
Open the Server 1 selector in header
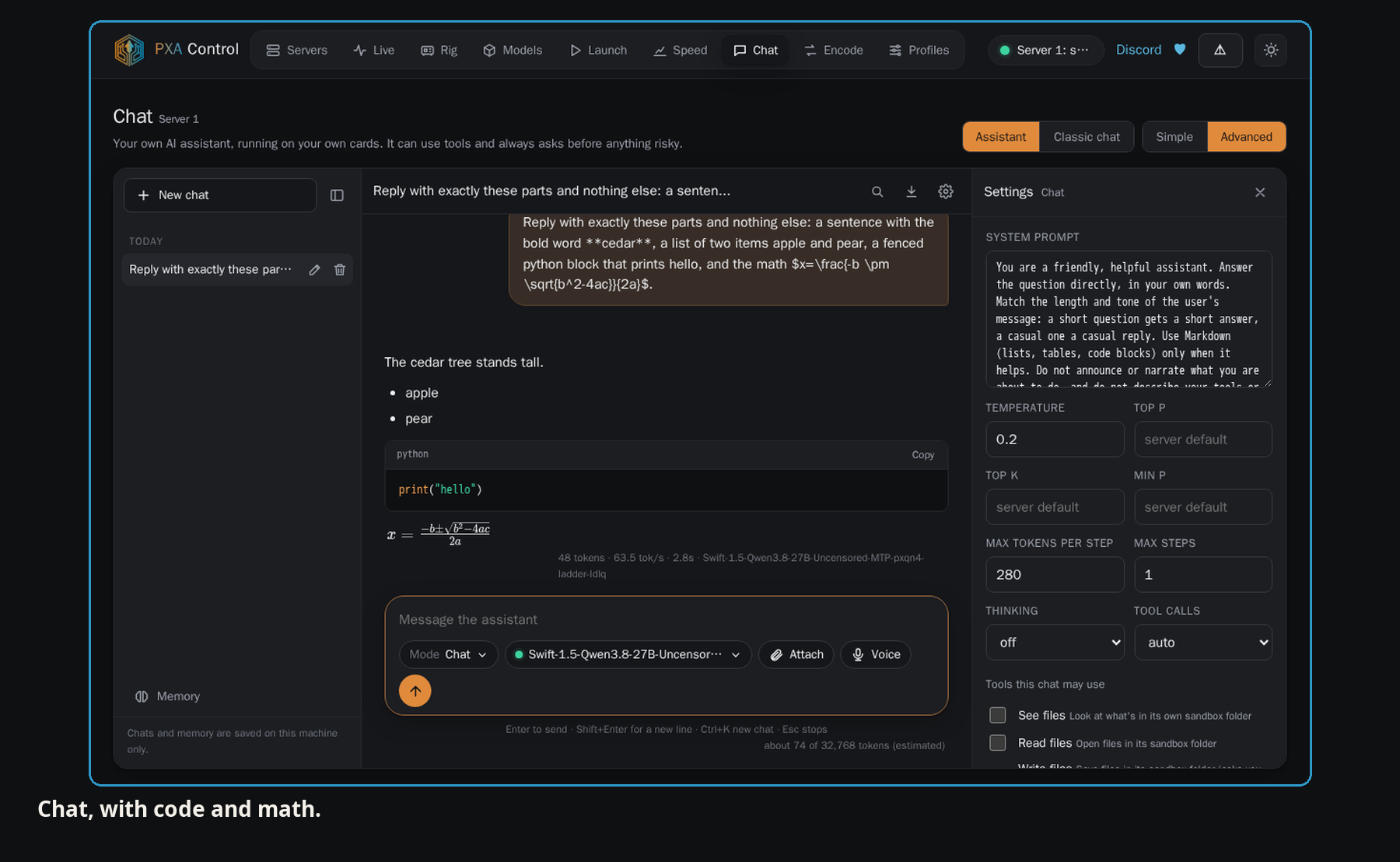coord(1045,50)
